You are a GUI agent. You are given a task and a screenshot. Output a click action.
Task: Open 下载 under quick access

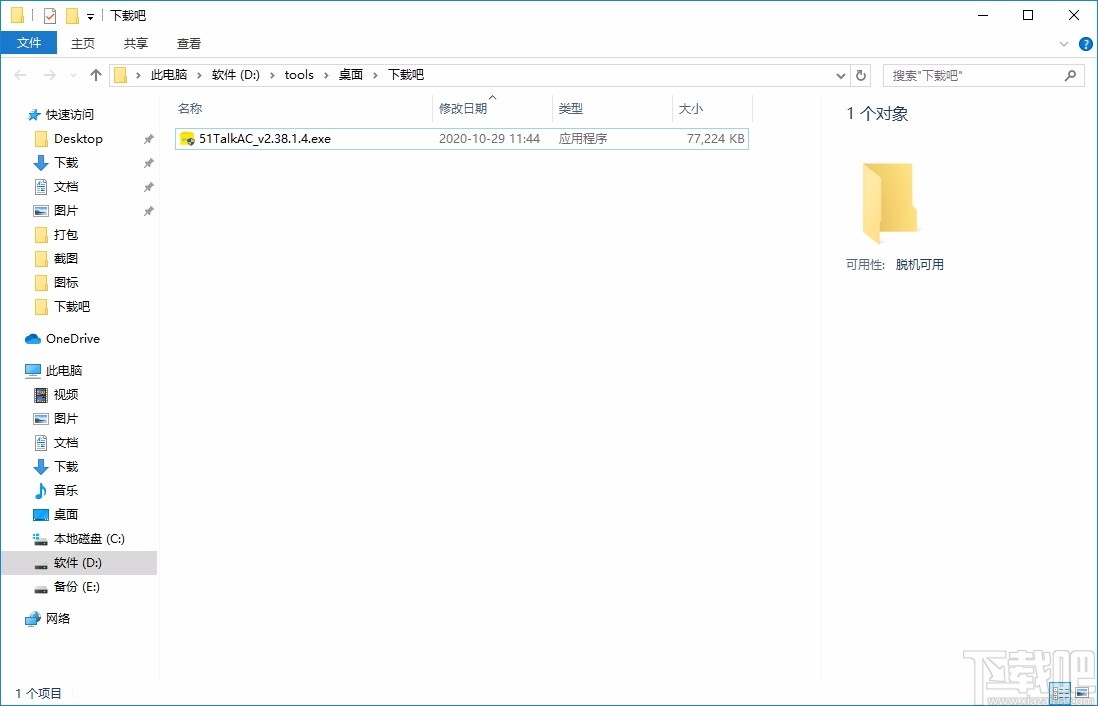[66, 162]
